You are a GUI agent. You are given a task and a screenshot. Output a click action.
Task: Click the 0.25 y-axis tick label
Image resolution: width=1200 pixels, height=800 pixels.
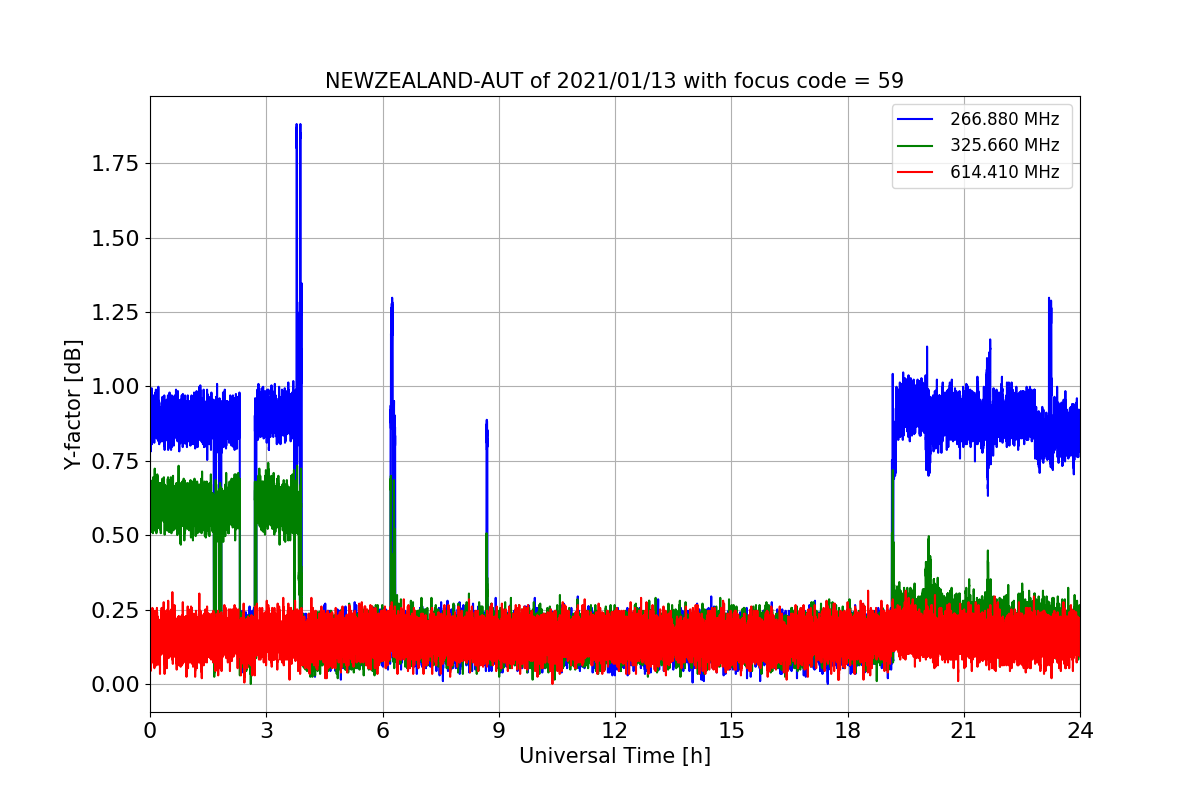(115, 610)
